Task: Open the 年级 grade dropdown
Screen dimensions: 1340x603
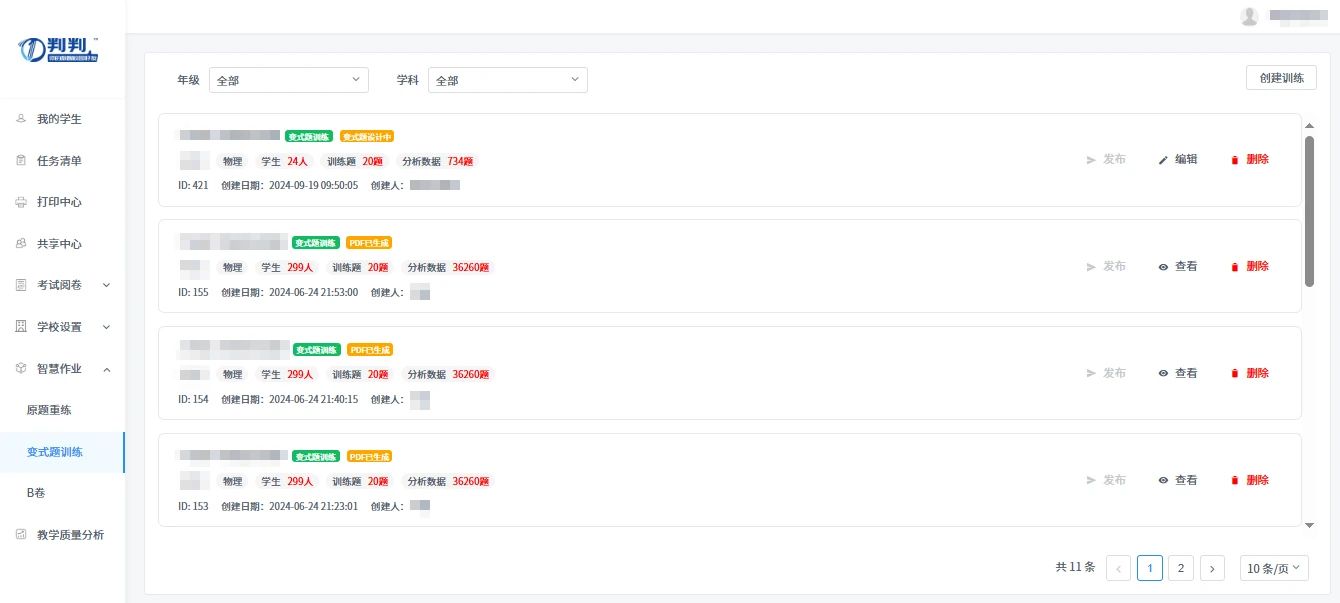Action: coord(288,80)
